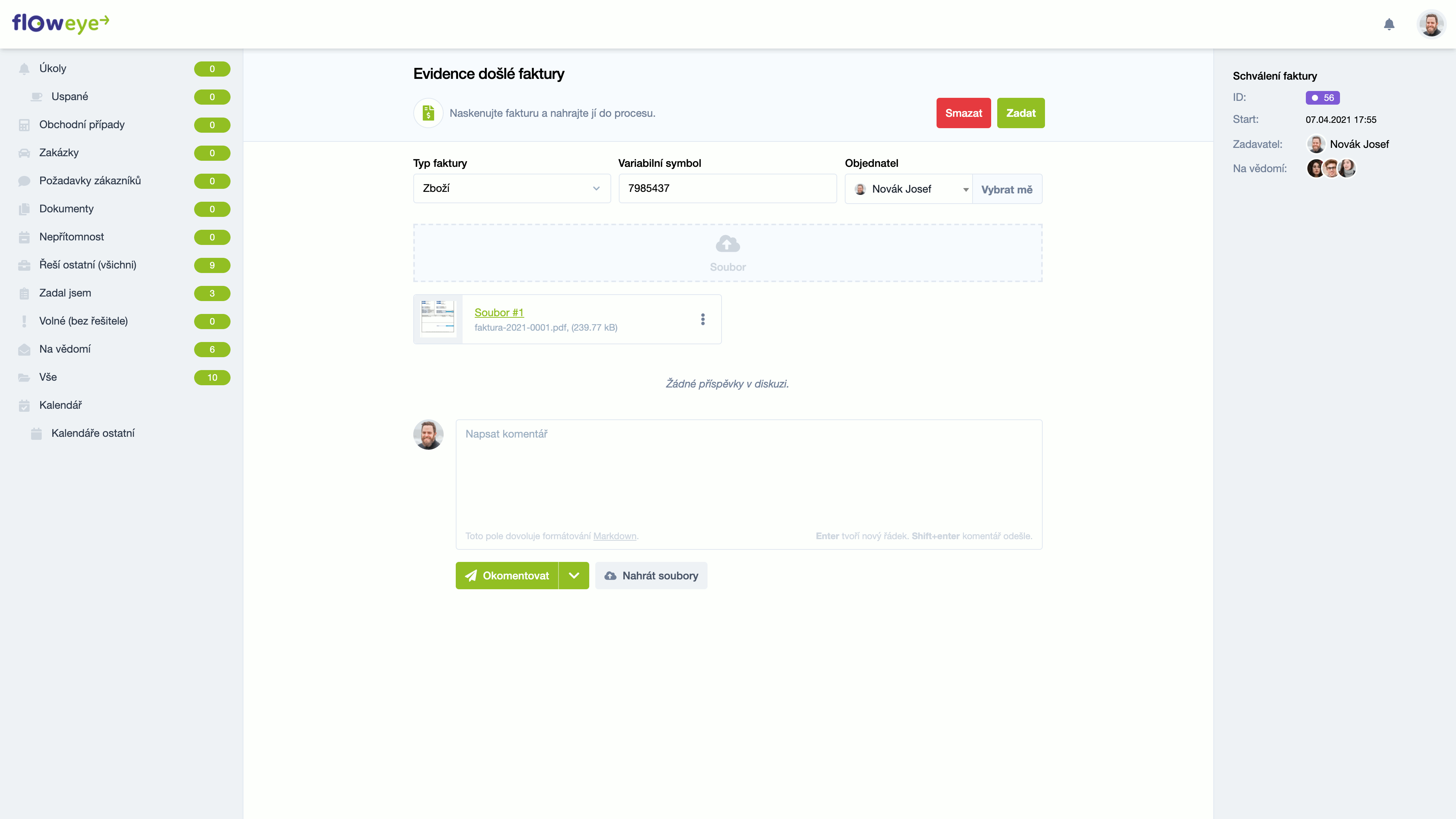Viewport: 1456px width, 819px height.
Task: Expand the Okomentovat options arrow
Action: [574, 576]
